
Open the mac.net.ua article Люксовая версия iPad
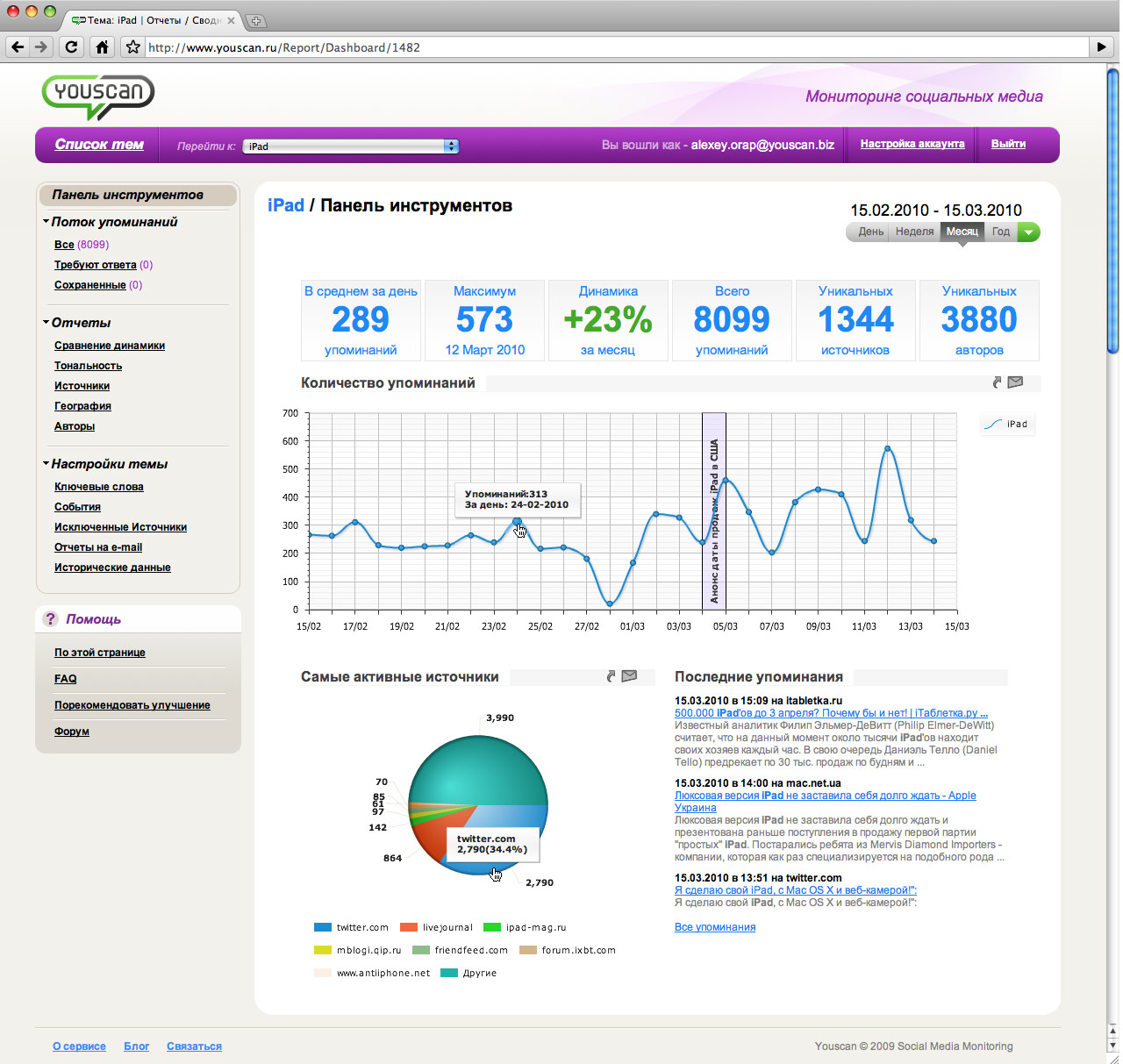825,802
